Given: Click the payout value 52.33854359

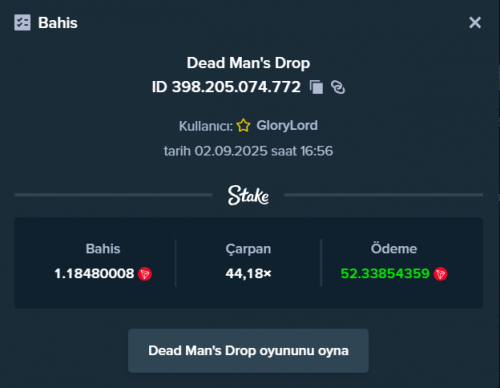Looking at the screenshot, I should tap(385, 274).
